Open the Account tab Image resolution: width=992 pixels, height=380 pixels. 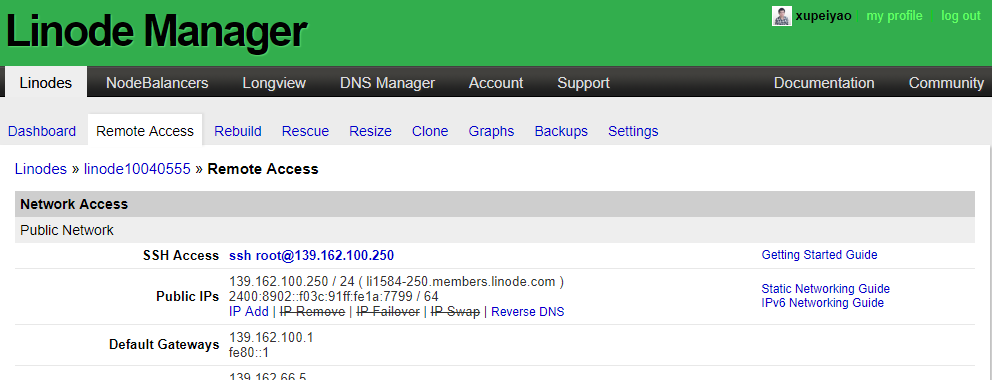click(x=496, y=83)
